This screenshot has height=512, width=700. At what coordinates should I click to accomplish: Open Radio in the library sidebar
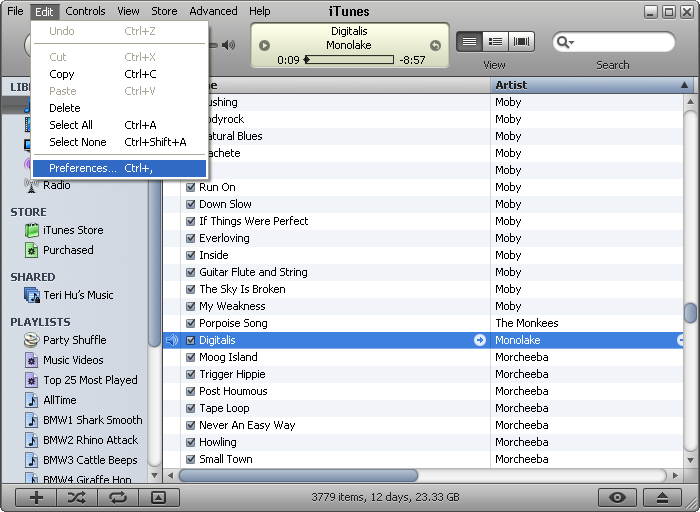pos(56,185)
